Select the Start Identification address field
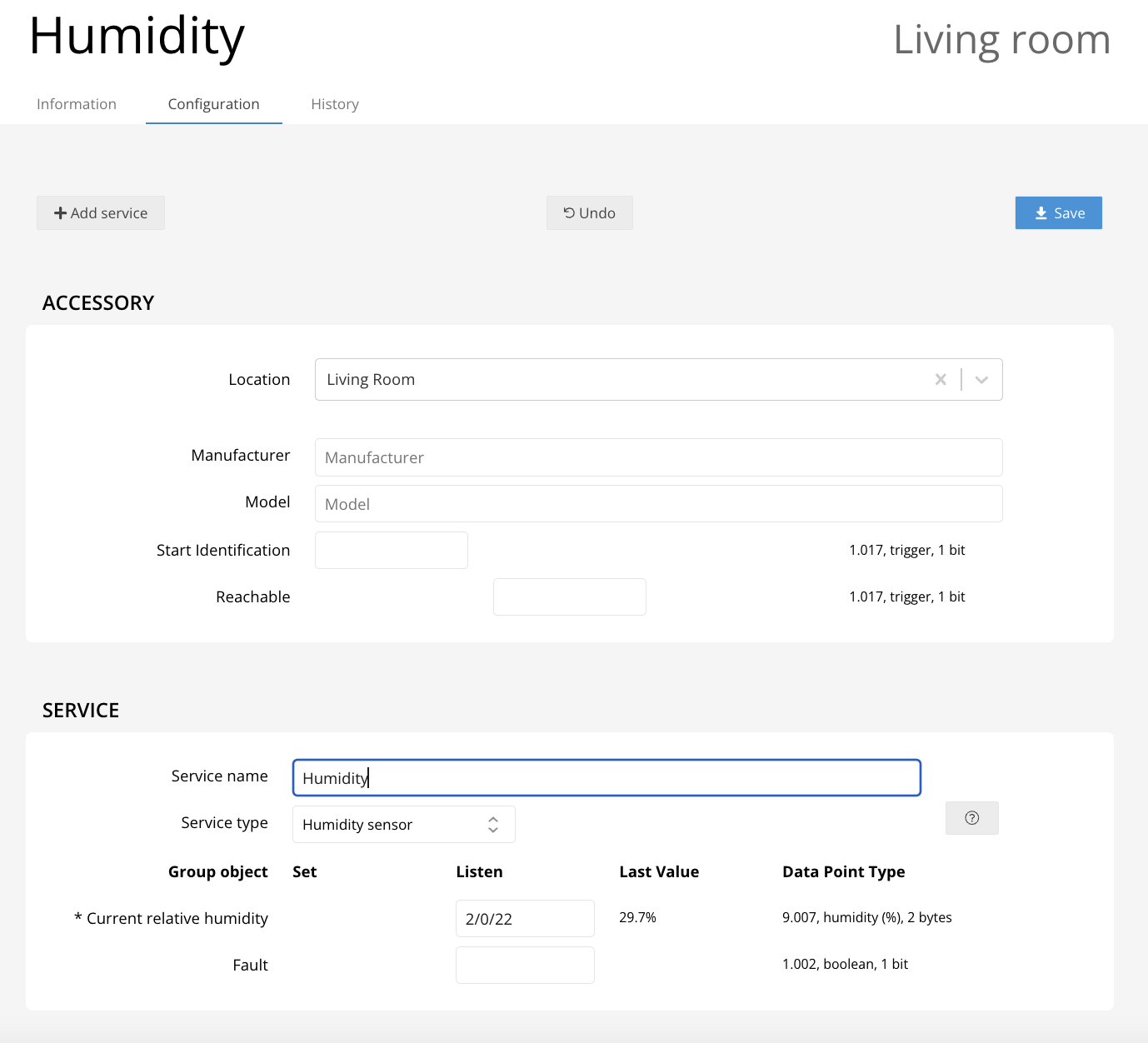Viewport: 1148px width, 1043px height. 391,551
